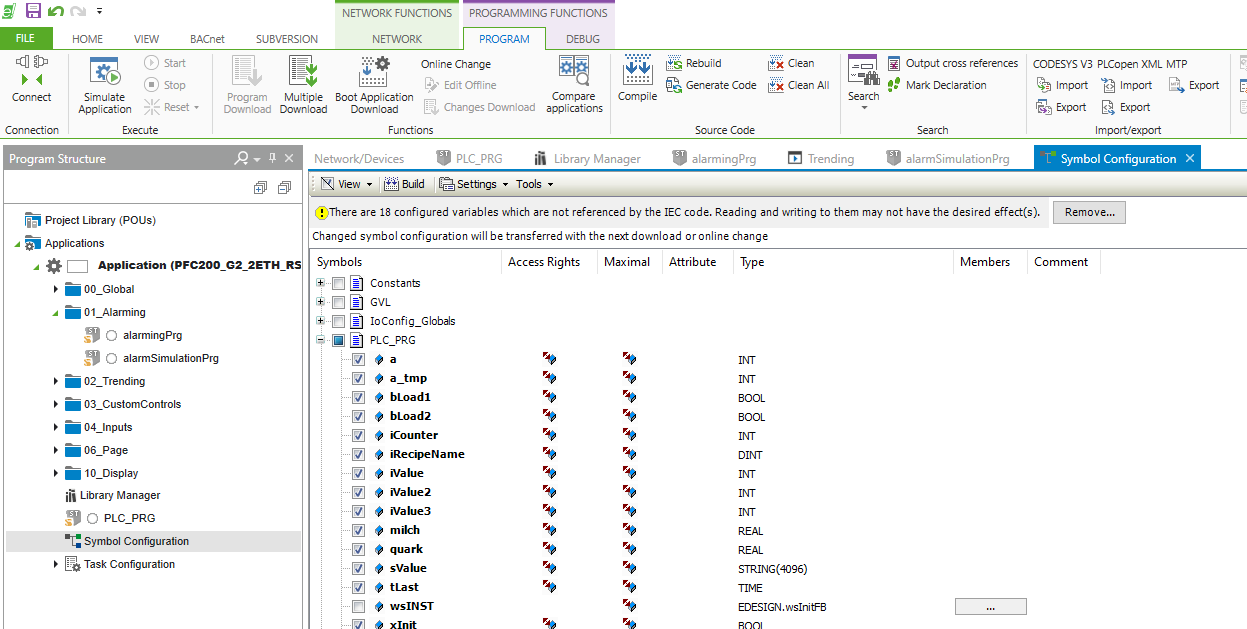The image size is (1247, 629).
Task: Open the Library Manager editor tab
Action: pyautogui.click(x=586, y=158)
